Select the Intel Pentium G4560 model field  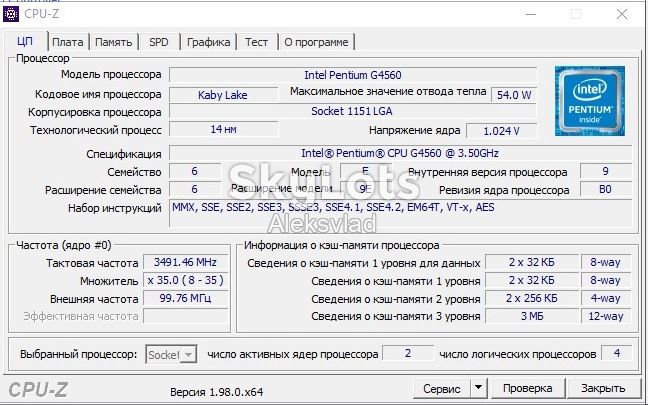click(x=353, y=75)
